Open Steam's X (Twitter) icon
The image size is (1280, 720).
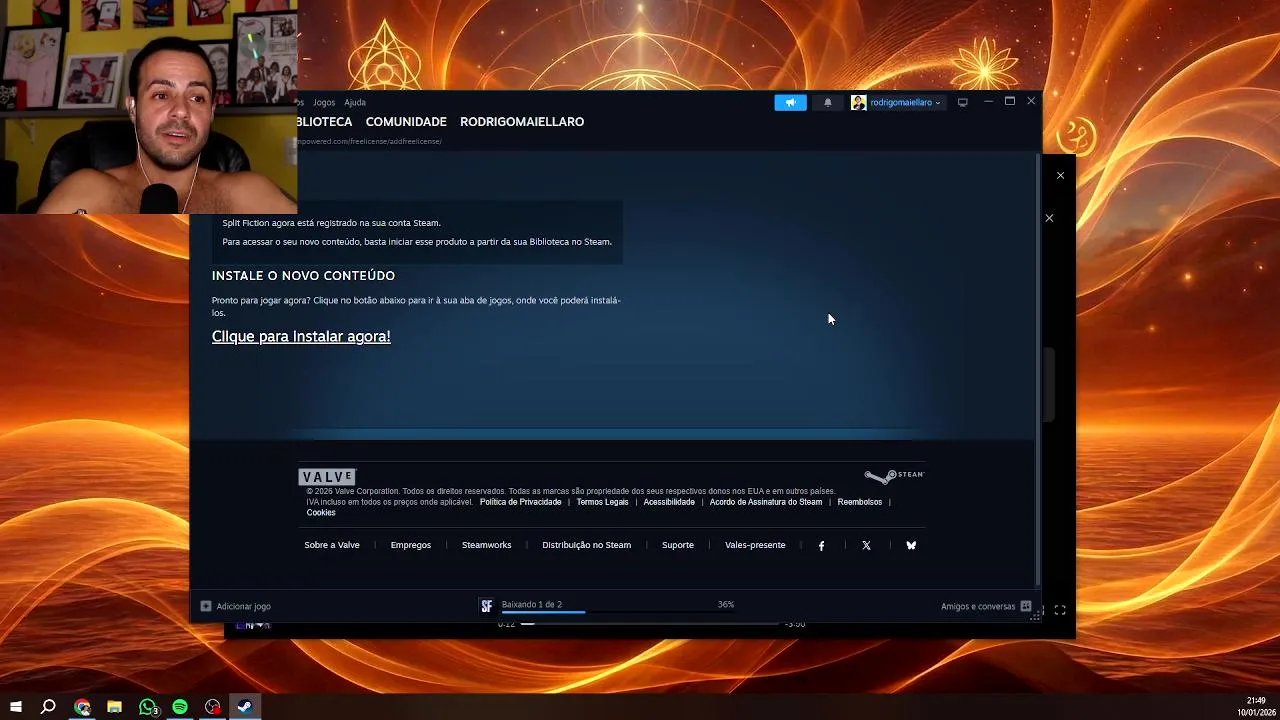pyautogui.click(x=866, y=546)
